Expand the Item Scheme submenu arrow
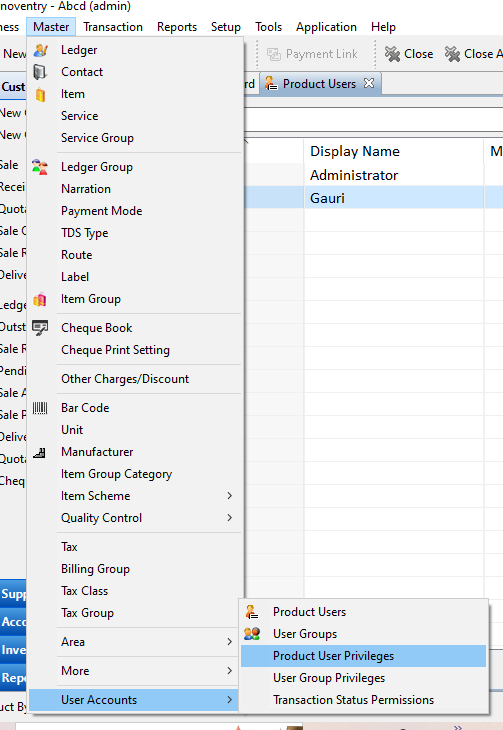This screenshot has height=730, width=503. [x=230, y=496]
